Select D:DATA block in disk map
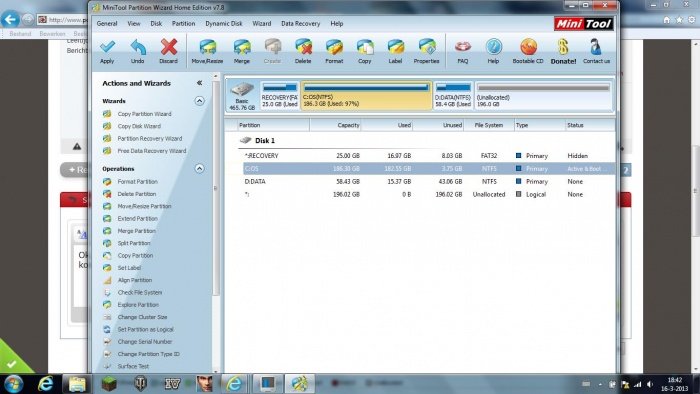Screen dimensions: 700x394 [x=453, y=95]
